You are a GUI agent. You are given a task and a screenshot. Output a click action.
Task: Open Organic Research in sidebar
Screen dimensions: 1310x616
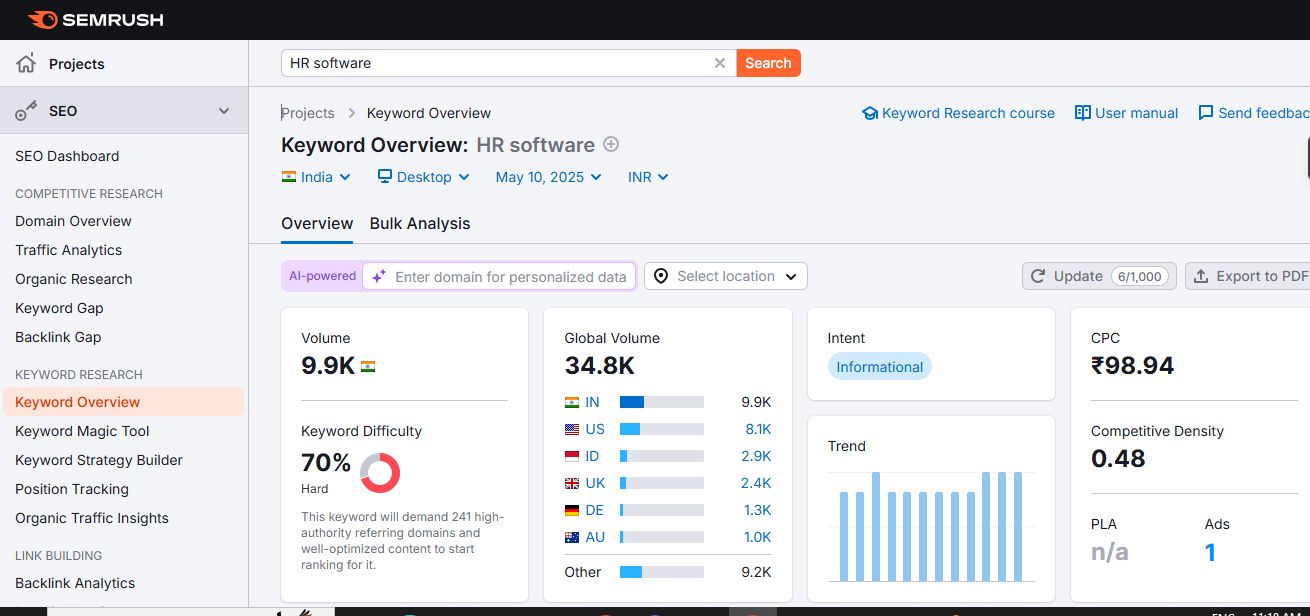(x=74, y=279)
